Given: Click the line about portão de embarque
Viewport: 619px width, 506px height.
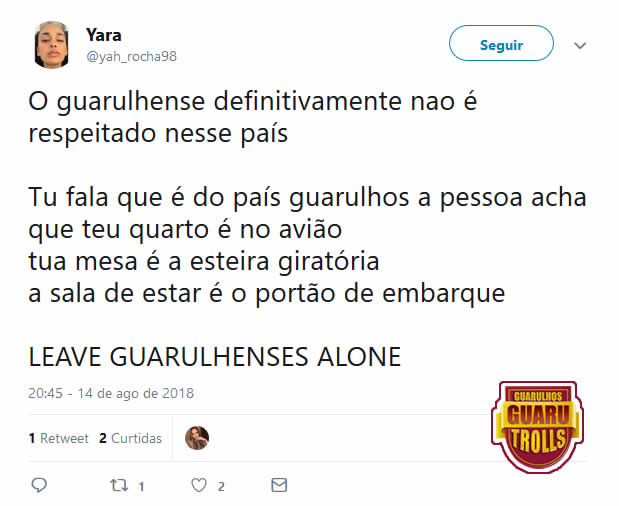Looking at the screenshot, I should pyautogui.click(x=266, y=294).
